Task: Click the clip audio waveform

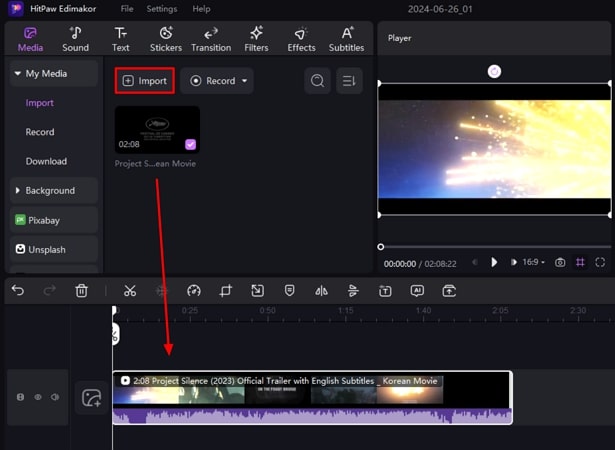Action: coord(312,416)
